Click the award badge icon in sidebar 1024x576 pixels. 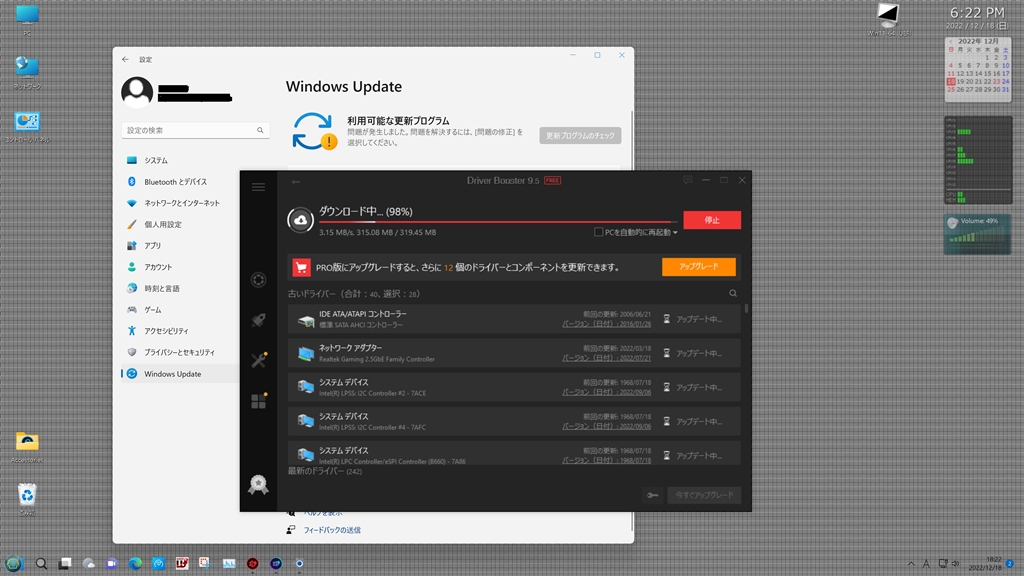(x=259, y=484)
